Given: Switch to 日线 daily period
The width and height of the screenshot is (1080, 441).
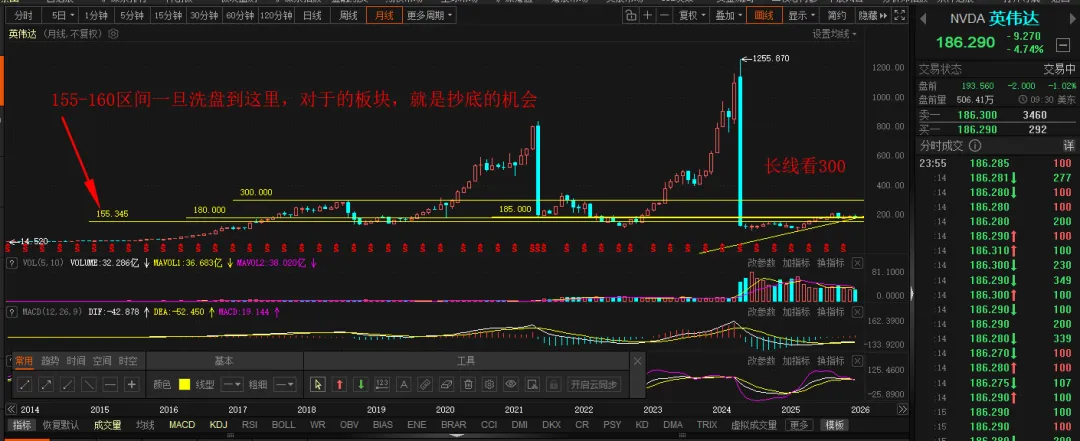Looking at the screenshot, I should [x=313, y=15].
